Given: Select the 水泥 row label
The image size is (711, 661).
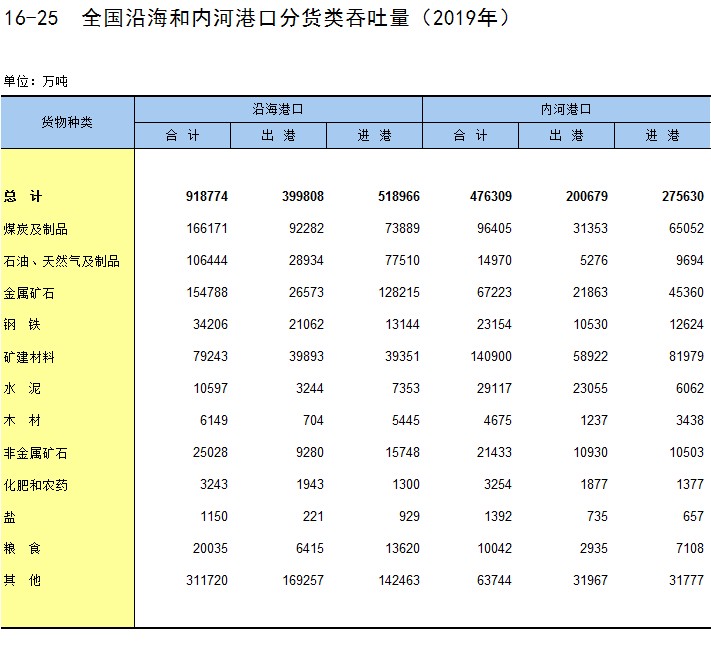Looking at the screenshot, I should click(x=22, y=389).
